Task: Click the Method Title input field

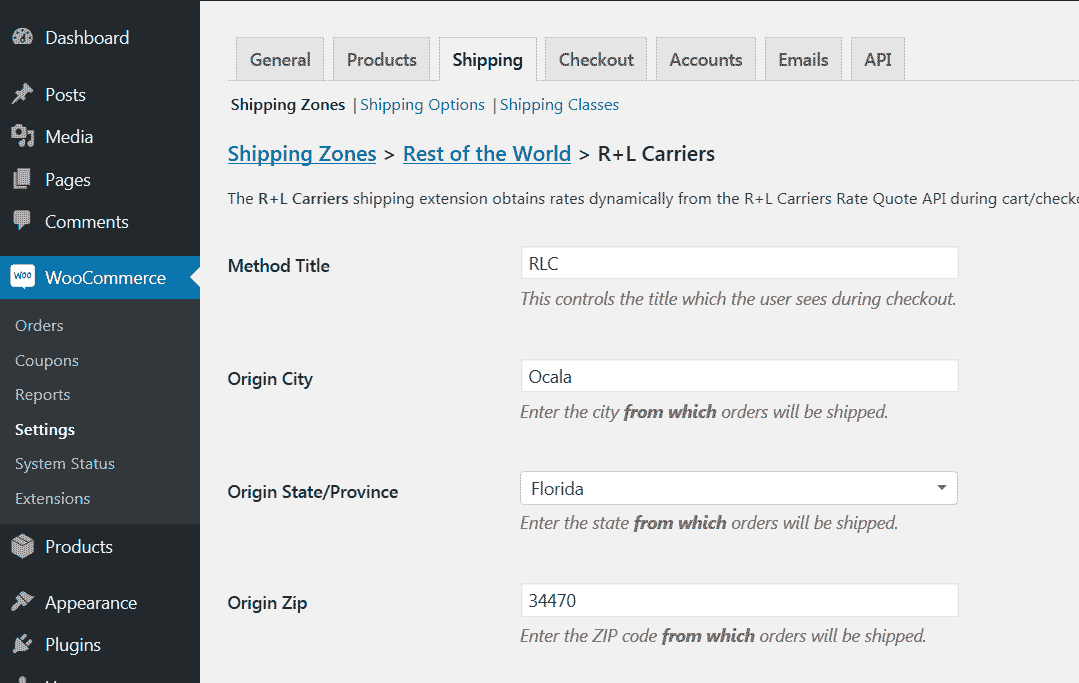Action: pyautogui.click(x=740, y=263)
